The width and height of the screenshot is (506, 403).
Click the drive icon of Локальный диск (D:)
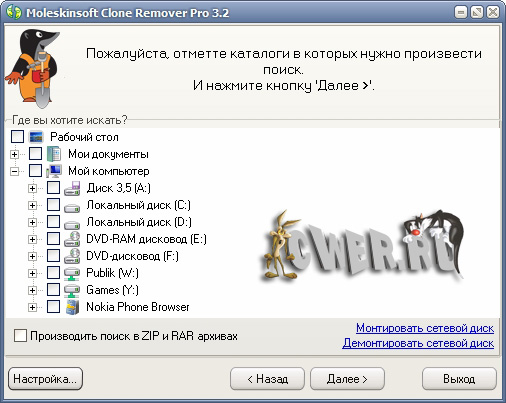(x=72, y=225)
